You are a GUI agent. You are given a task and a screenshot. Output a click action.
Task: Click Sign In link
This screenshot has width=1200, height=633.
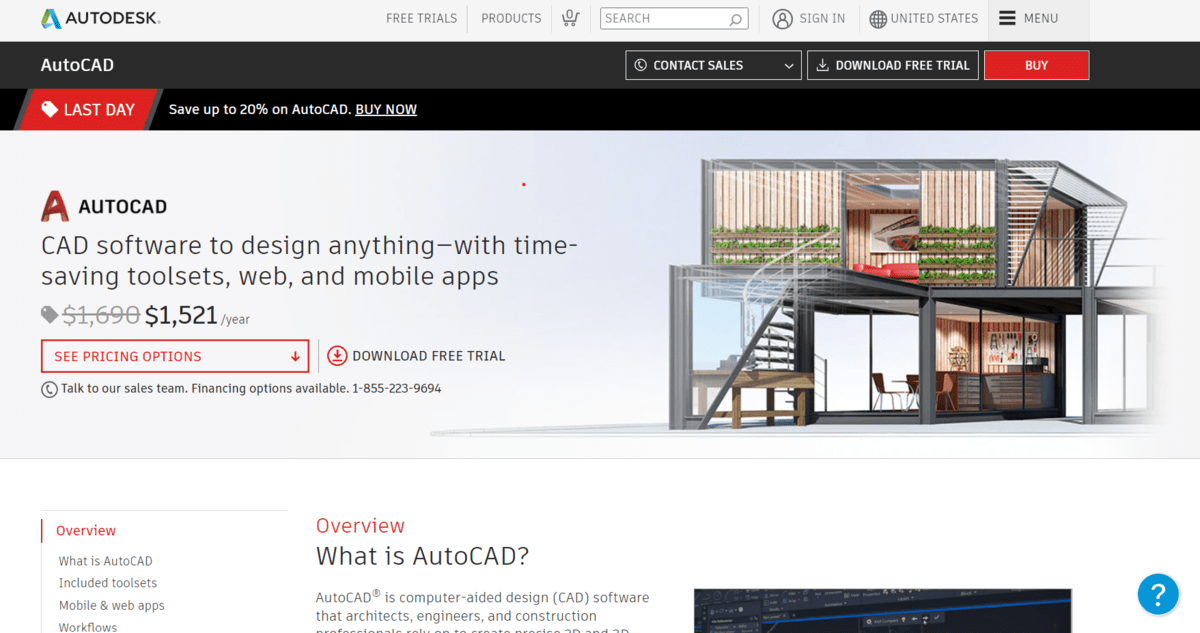[822, 19]
